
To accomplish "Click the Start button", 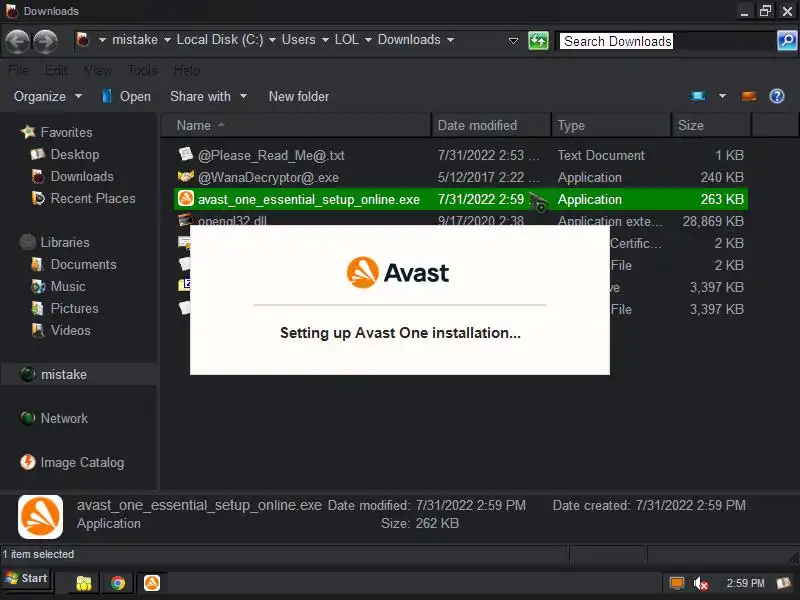I will point(26,578).
